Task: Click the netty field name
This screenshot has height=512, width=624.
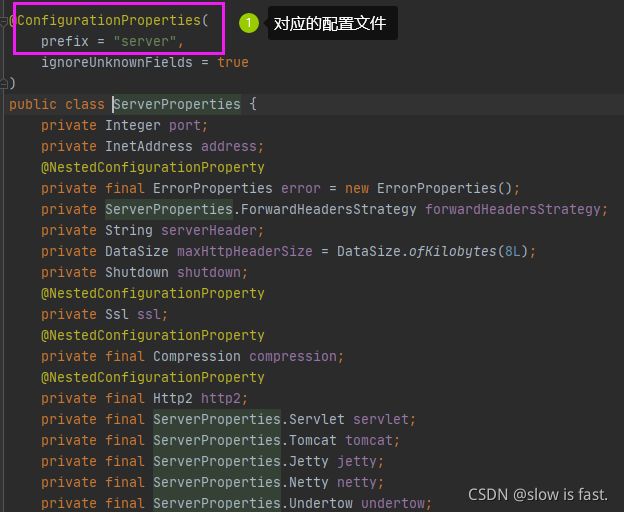Action: (357, 483)
